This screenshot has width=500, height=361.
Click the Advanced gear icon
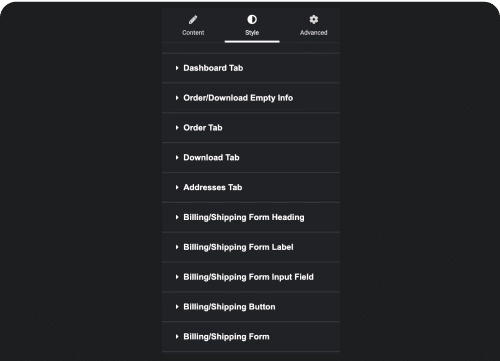coord(314,19)
